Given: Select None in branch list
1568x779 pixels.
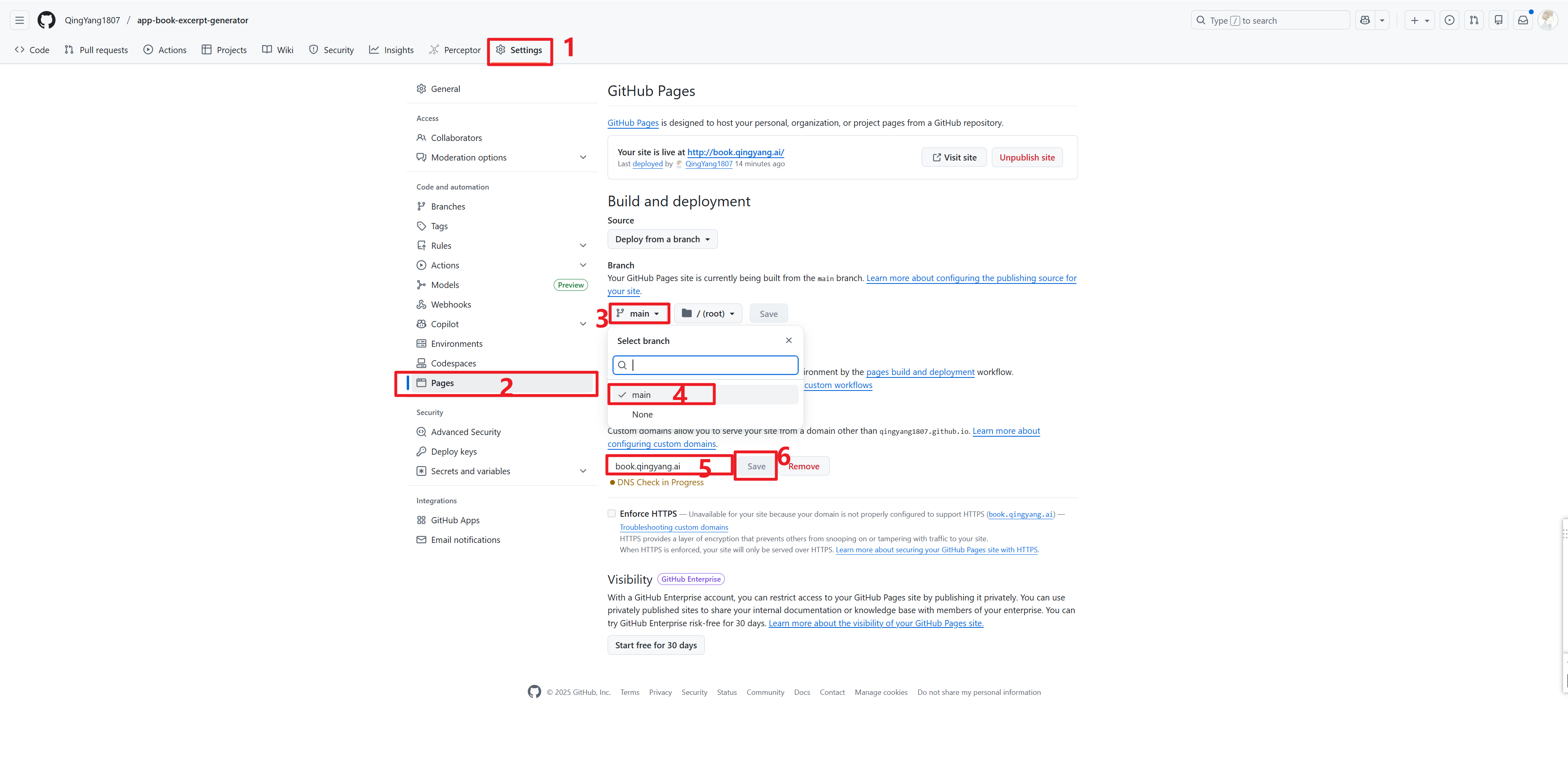Looking at the screenshot, I should pyautogui.click(x=642, y=414).
